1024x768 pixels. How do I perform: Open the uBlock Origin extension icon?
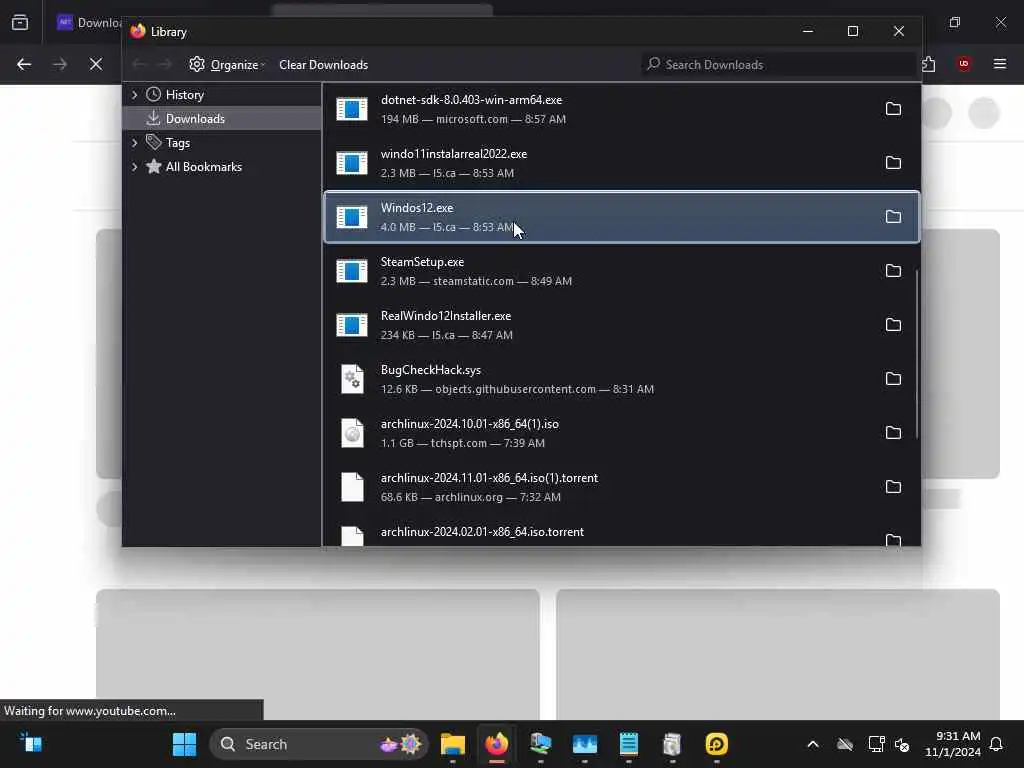pyautogui.click(x=963, y=64)
